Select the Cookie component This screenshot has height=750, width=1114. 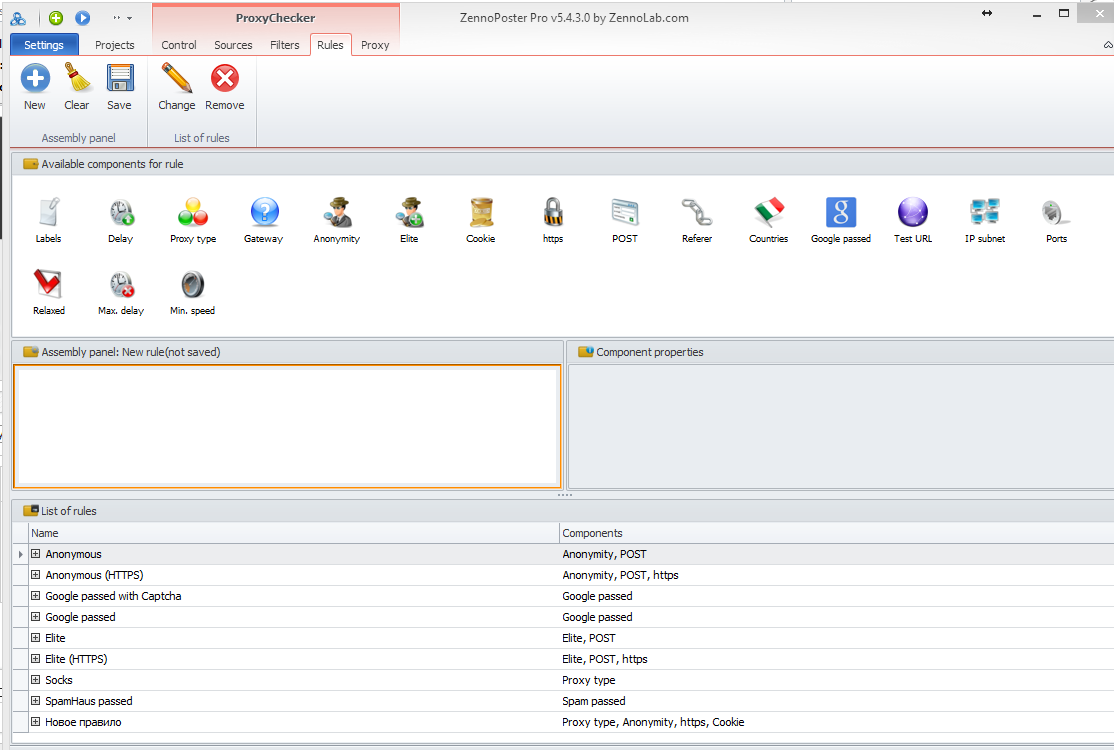(x=481, y=220)
